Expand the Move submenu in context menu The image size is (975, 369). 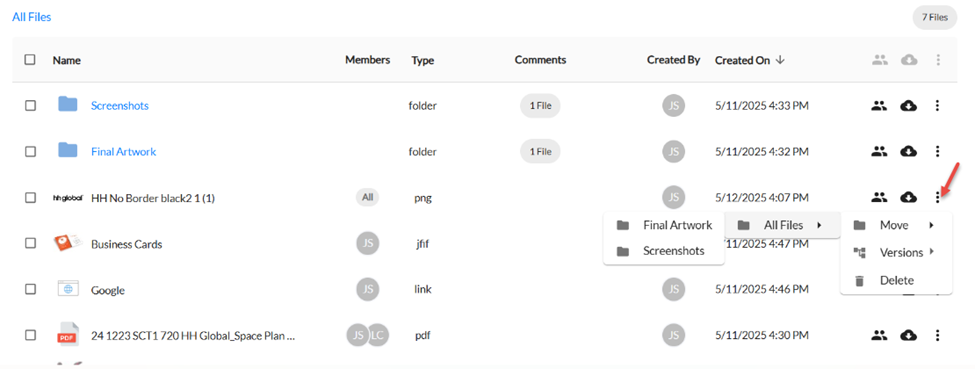pos(896,225)
